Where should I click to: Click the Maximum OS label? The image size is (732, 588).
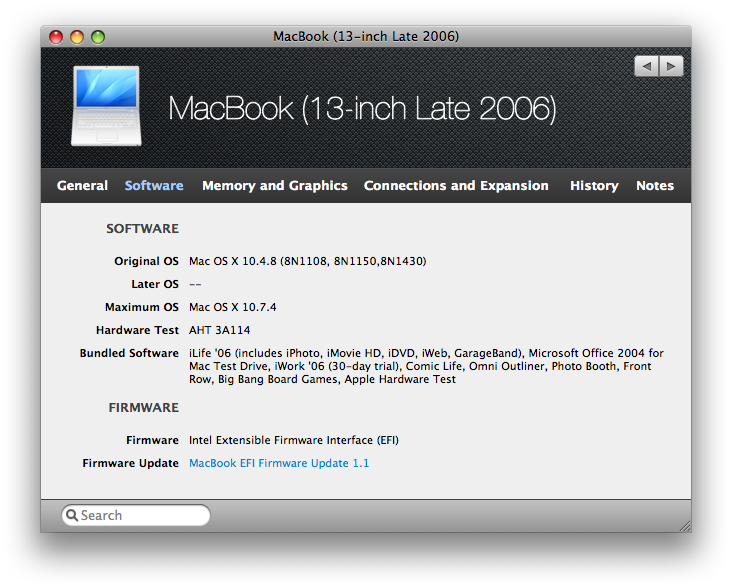(x=142, y=307)
